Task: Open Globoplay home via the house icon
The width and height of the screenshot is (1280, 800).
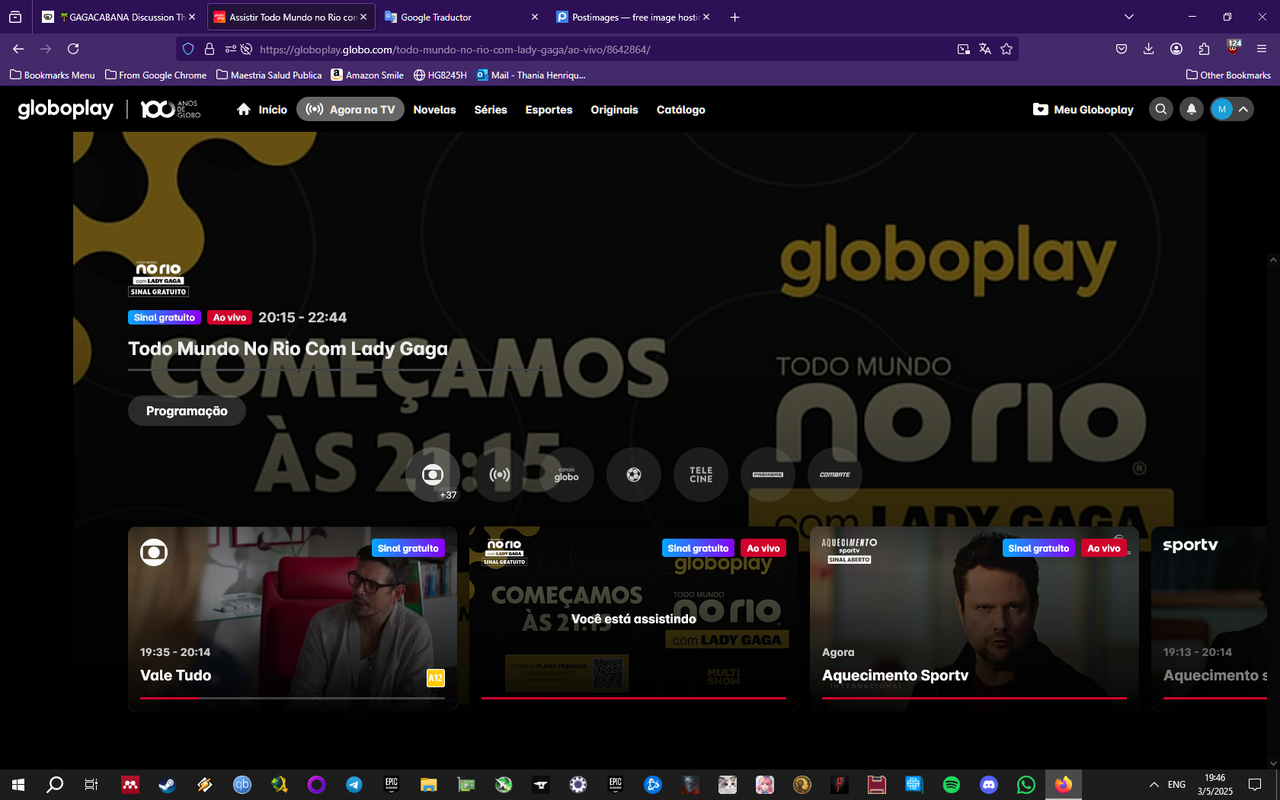Action: tap(244, 109)
